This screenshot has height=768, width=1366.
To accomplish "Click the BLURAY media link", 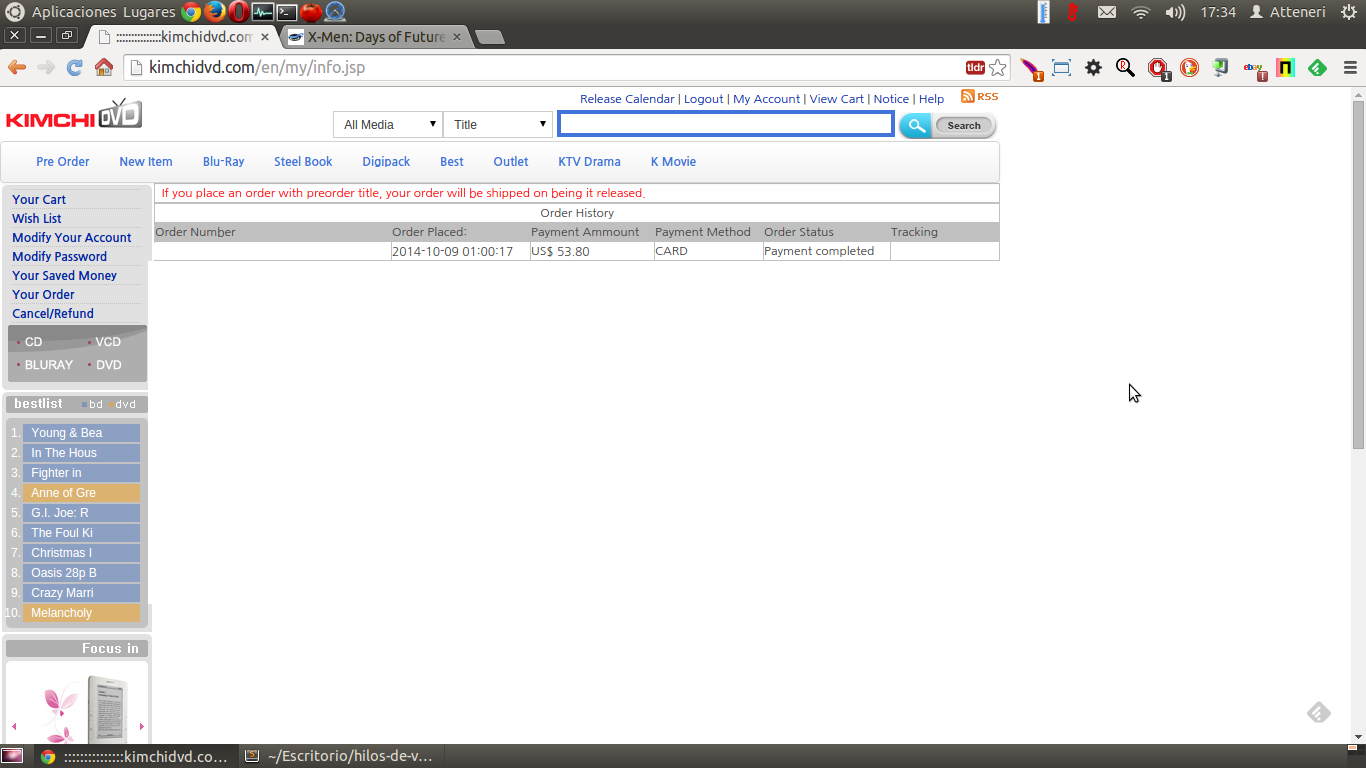I will [x=49, y=365].
